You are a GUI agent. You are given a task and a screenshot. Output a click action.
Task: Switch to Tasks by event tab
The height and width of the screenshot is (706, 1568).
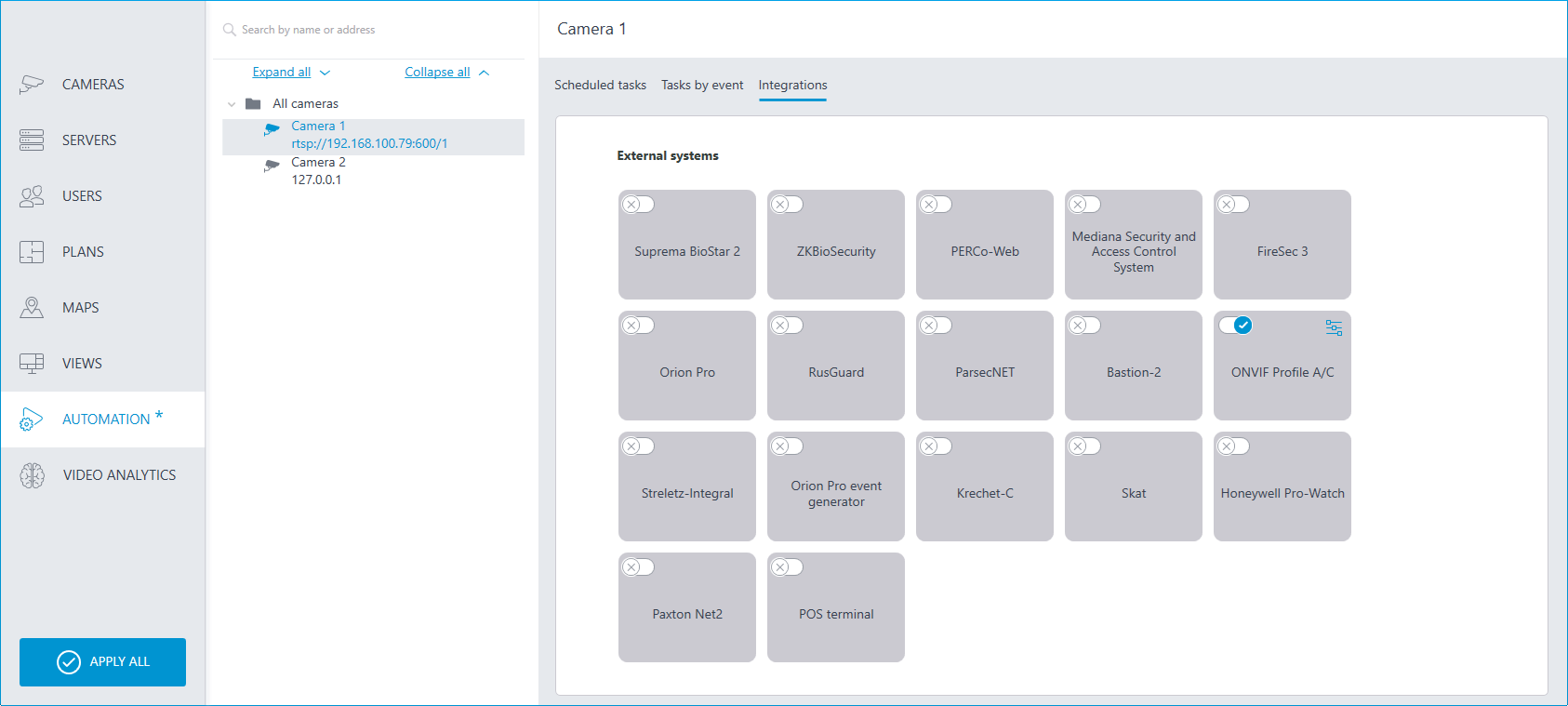click(x=702, y=85)
